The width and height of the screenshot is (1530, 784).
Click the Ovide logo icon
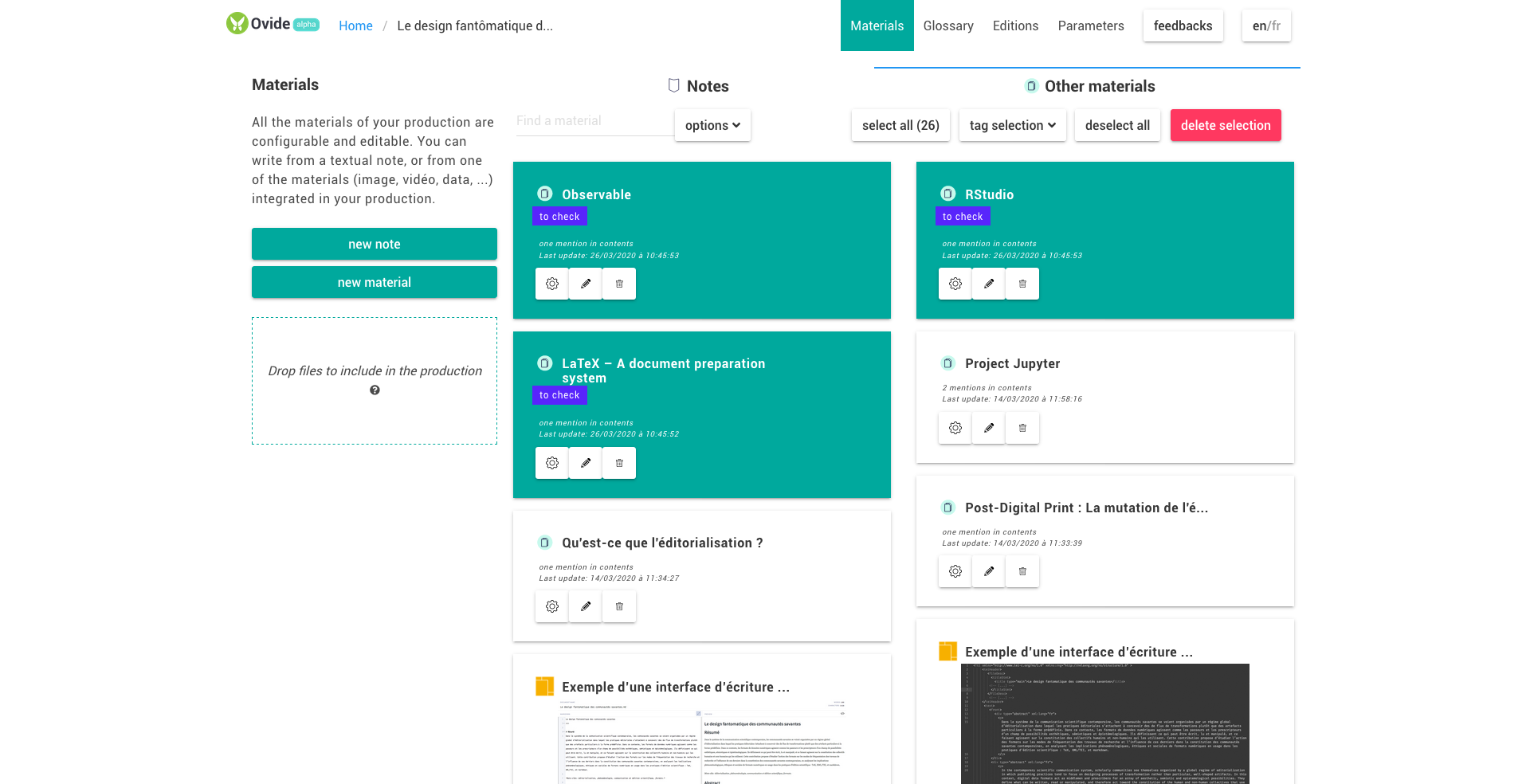click(237, 23)
